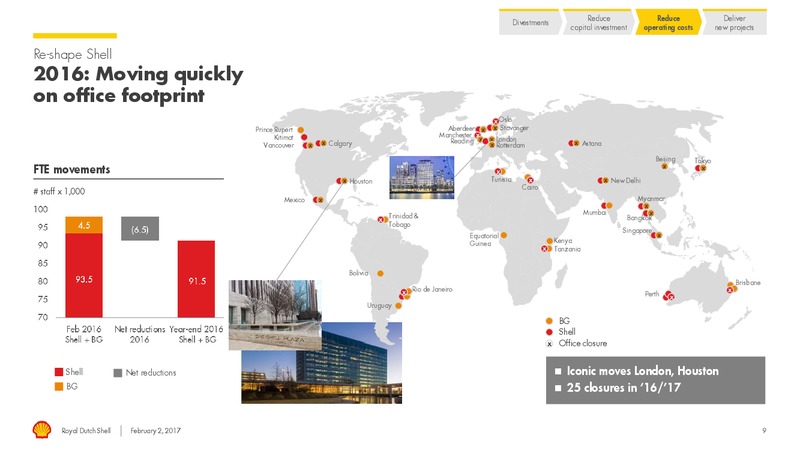Click the Mexico office marker
Viewport: 800px width, 450px height.
[x=318, y=200]
